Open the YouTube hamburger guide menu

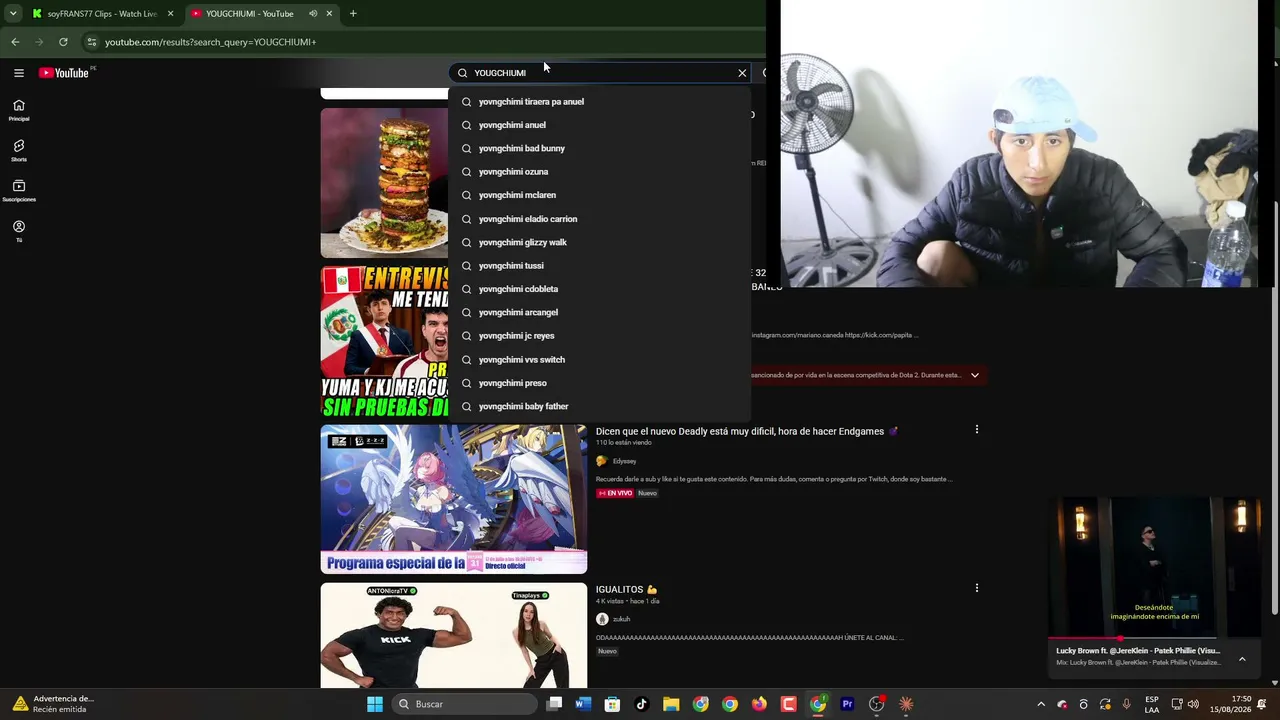pyautogui.click(x=19, y=72)
